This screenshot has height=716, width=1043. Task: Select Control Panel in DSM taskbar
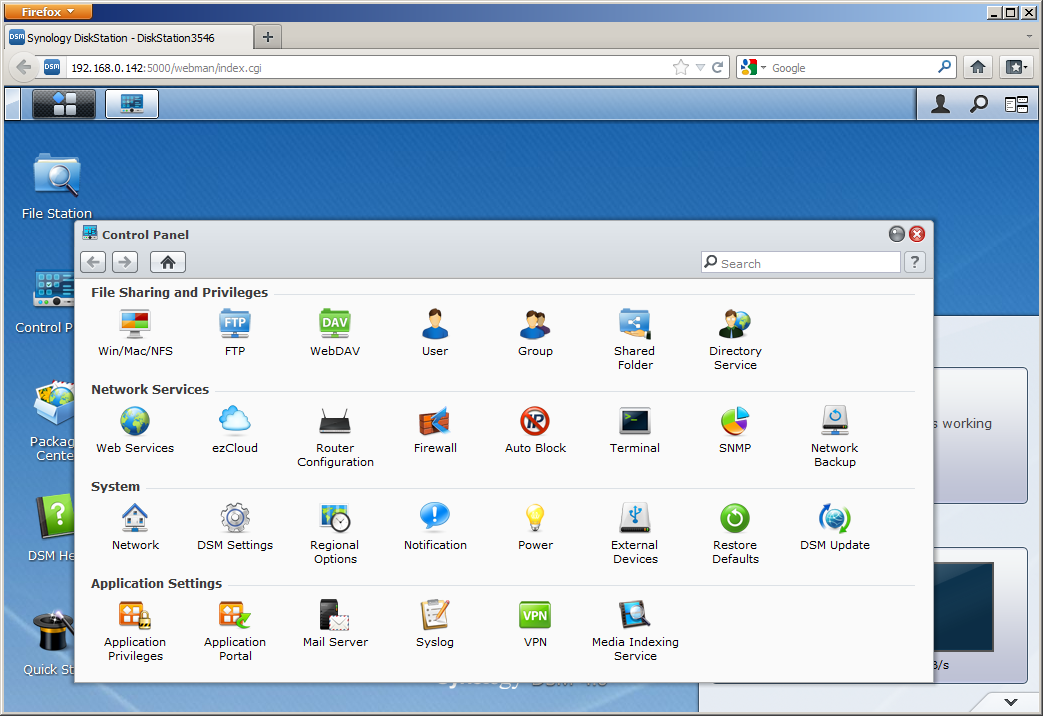coord(132,104)
